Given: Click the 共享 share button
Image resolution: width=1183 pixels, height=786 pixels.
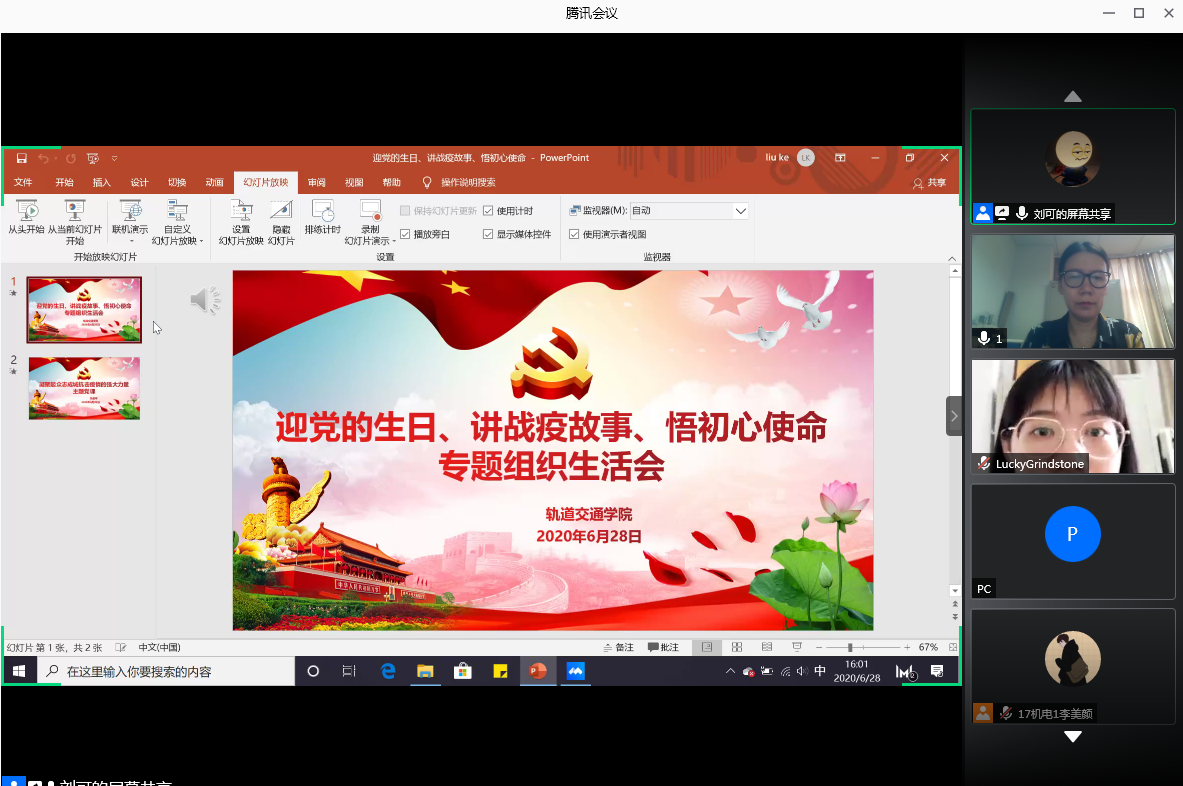Looking at the screenshot, I should [x=930, y=183].
